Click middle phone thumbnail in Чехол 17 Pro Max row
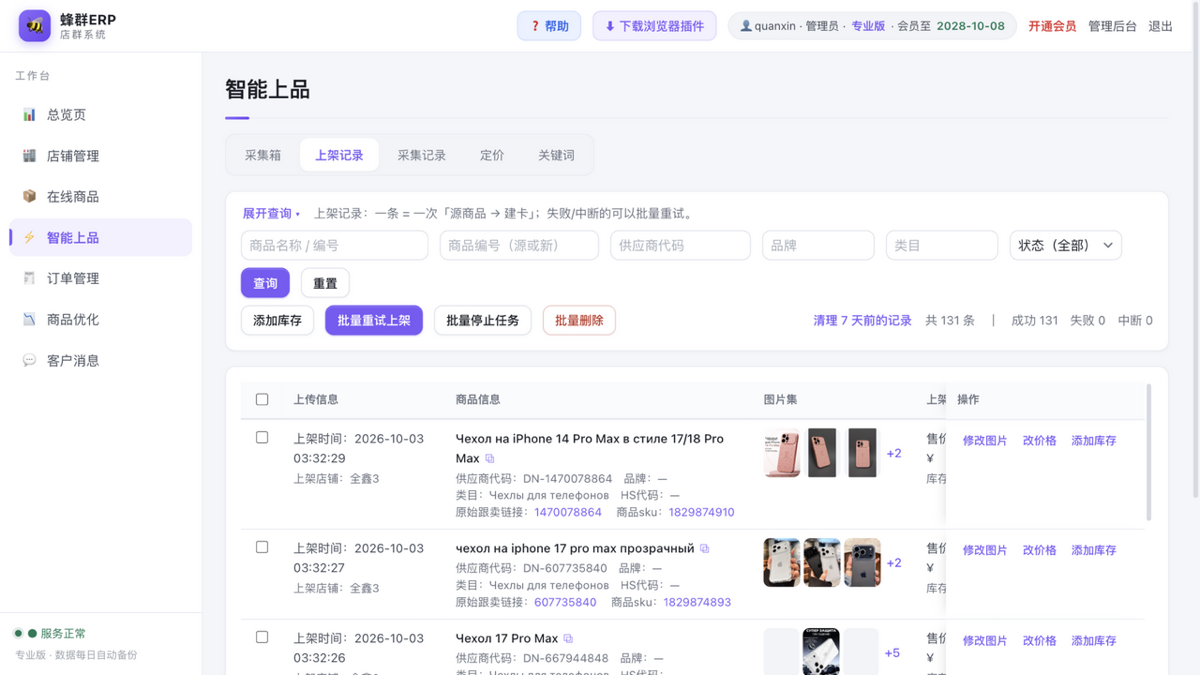Viewport: 1200px width, 675px height. (821, 651)
